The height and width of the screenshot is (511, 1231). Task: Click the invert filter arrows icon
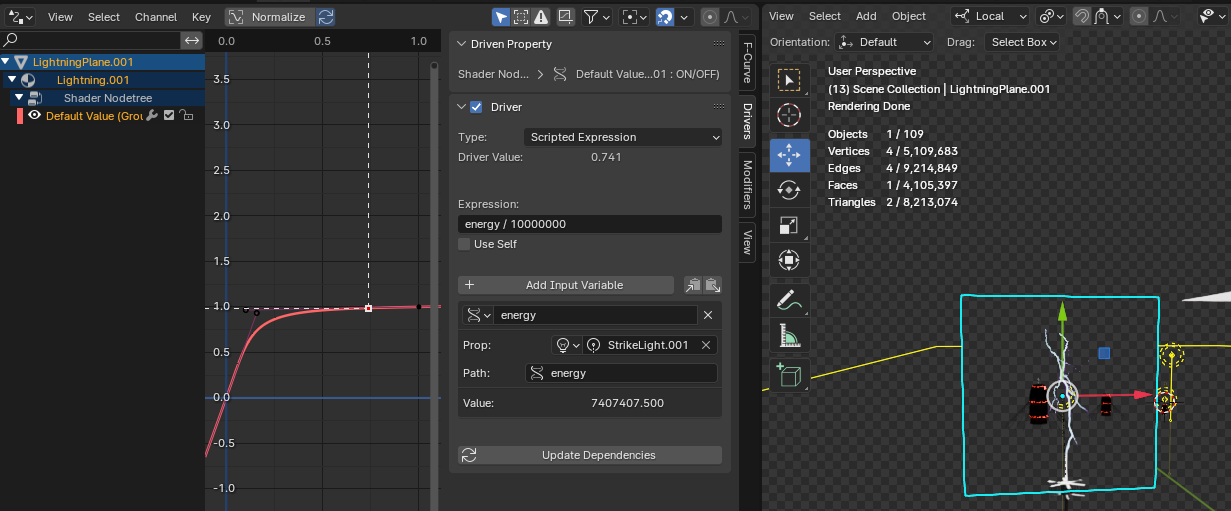(x=192, y=40)
